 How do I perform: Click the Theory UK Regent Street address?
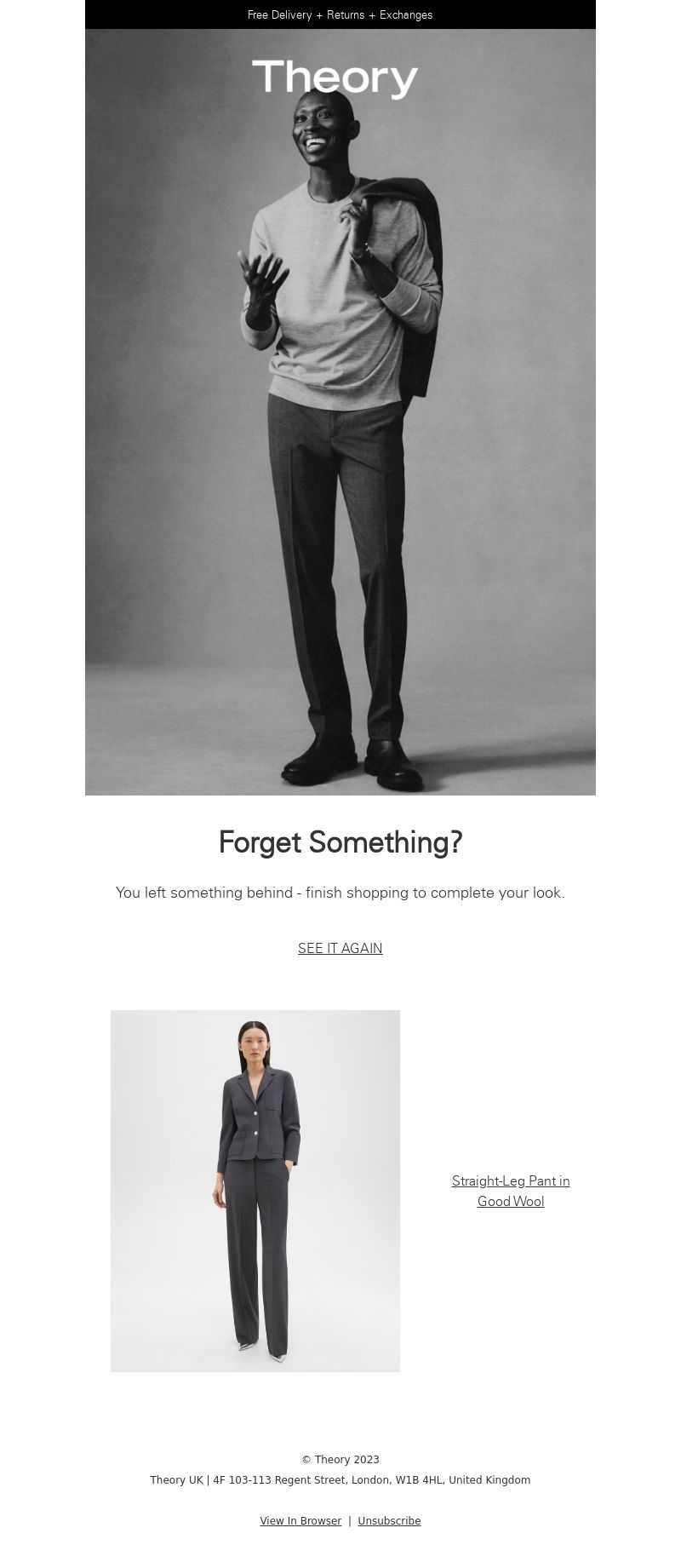coord(340,1480)
